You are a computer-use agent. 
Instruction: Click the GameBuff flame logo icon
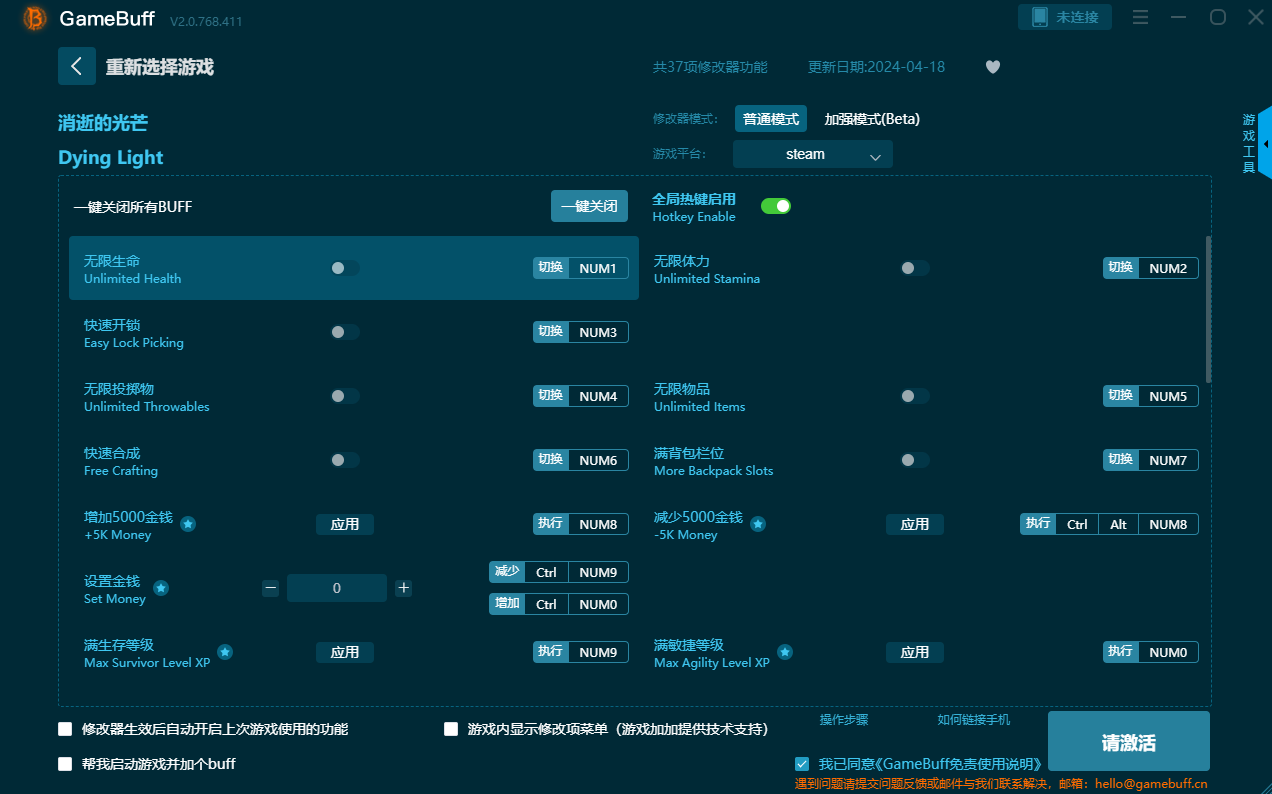click(35, 18)
